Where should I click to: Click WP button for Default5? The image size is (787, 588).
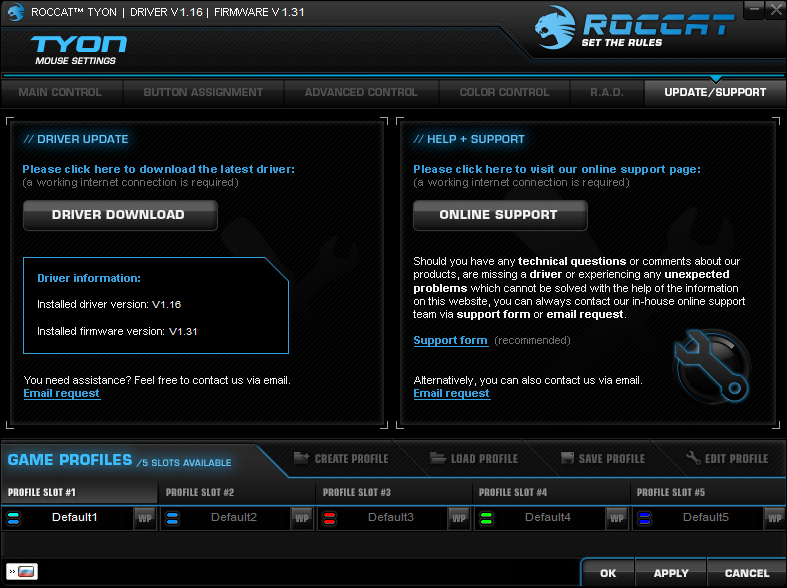774,518
